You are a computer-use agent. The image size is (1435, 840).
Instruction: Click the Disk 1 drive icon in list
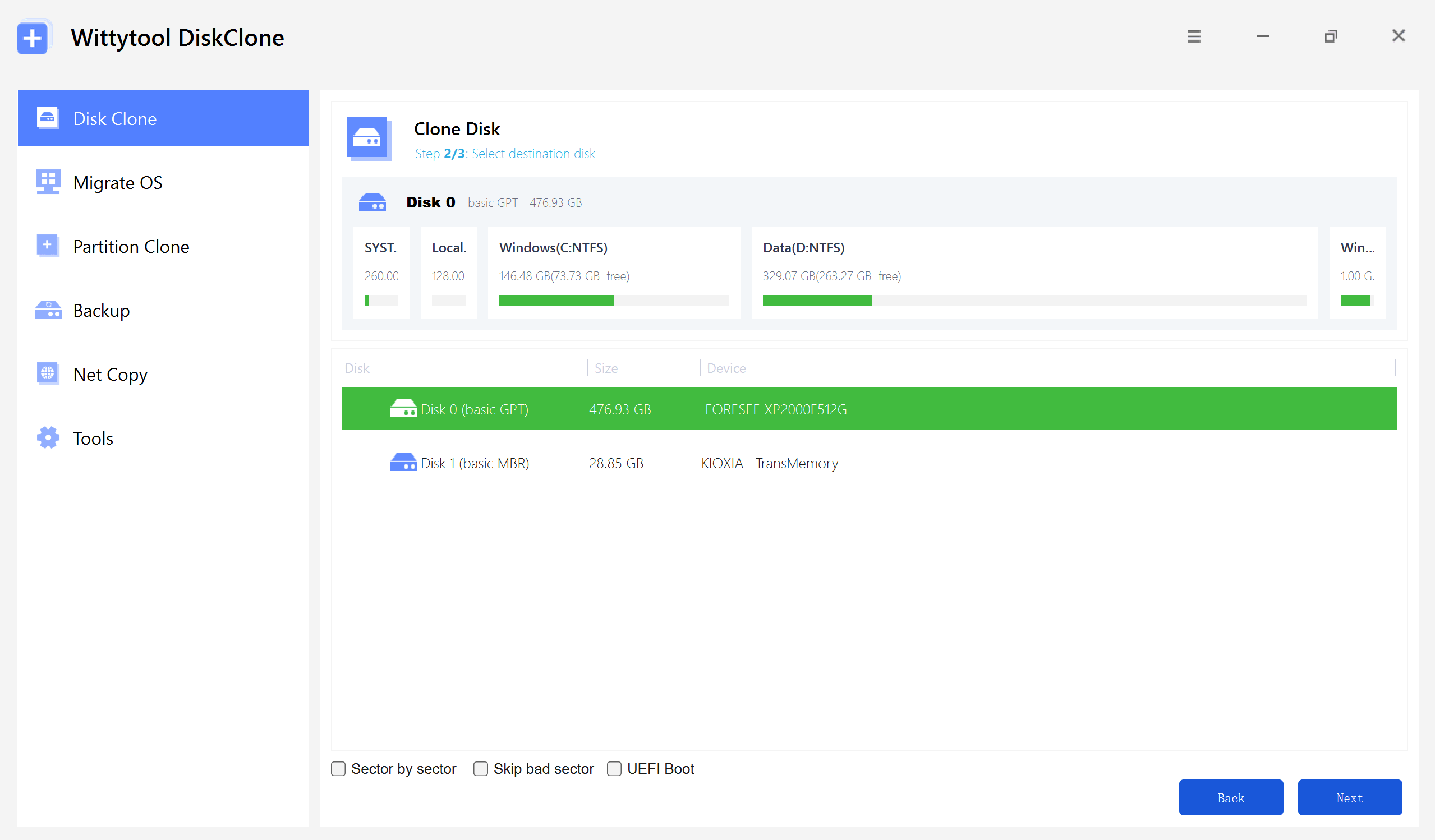point(403,463)
